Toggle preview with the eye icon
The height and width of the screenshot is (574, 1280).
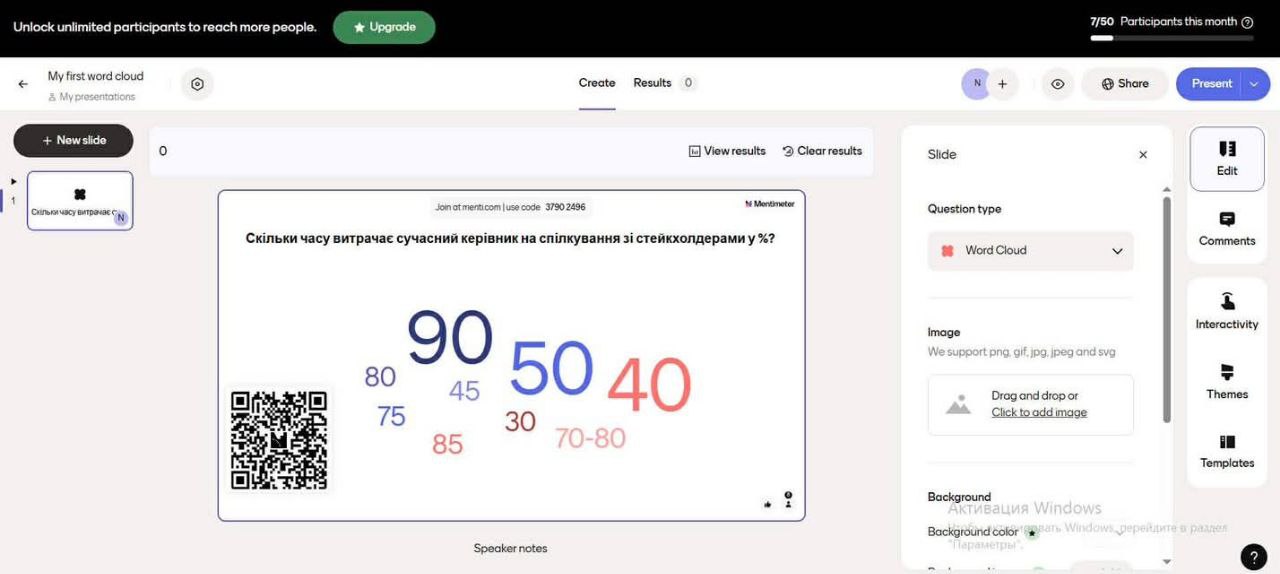(x=1057, y=84)
